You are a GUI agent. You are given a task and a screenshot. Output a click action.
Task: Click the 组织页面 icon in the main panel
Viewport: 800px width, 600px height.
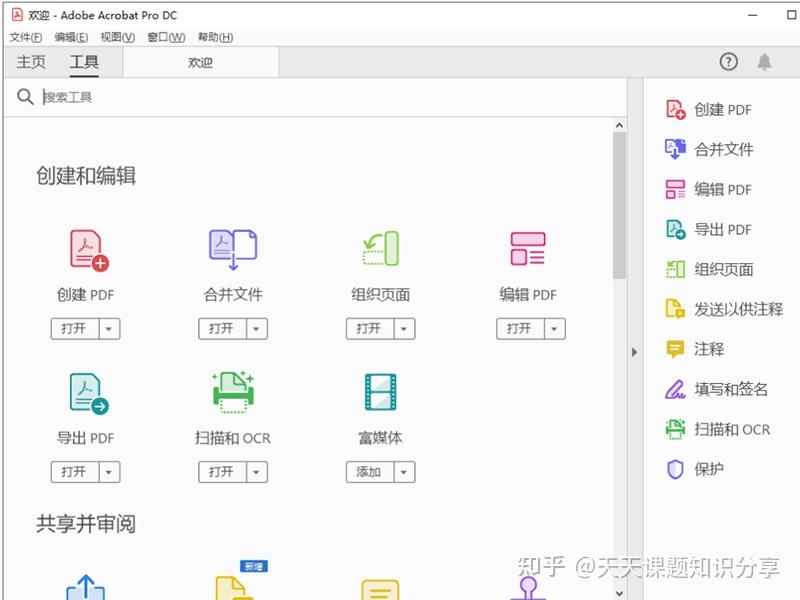381,248
